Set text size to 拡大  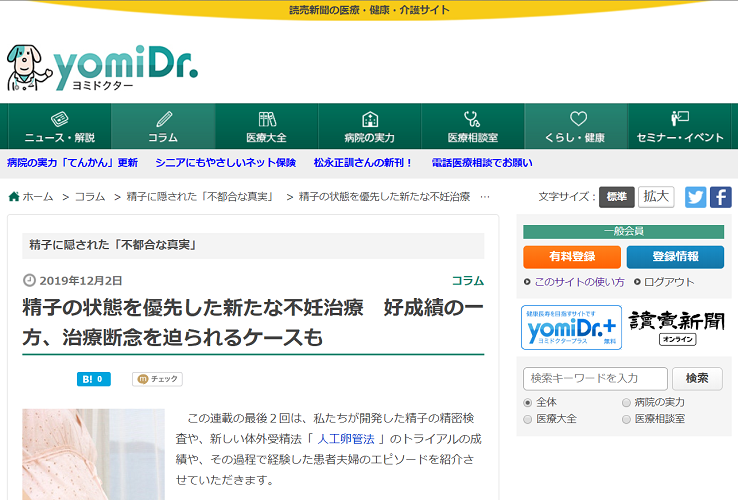pos(656,197)
